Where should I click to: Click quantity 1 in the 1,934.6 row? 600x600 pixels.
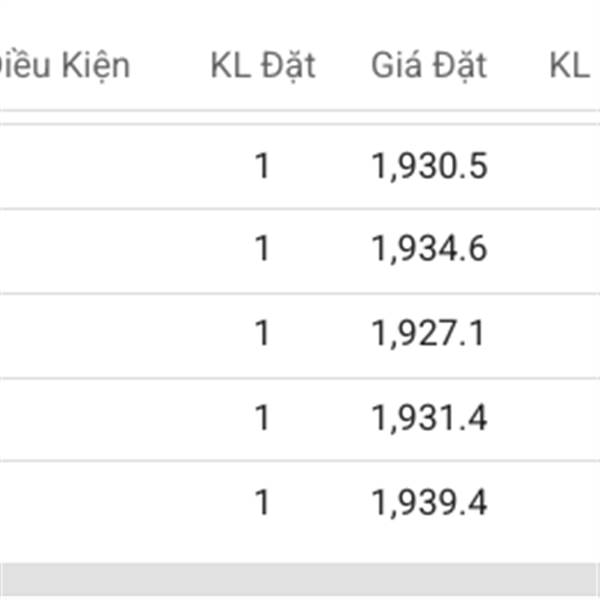262,249
